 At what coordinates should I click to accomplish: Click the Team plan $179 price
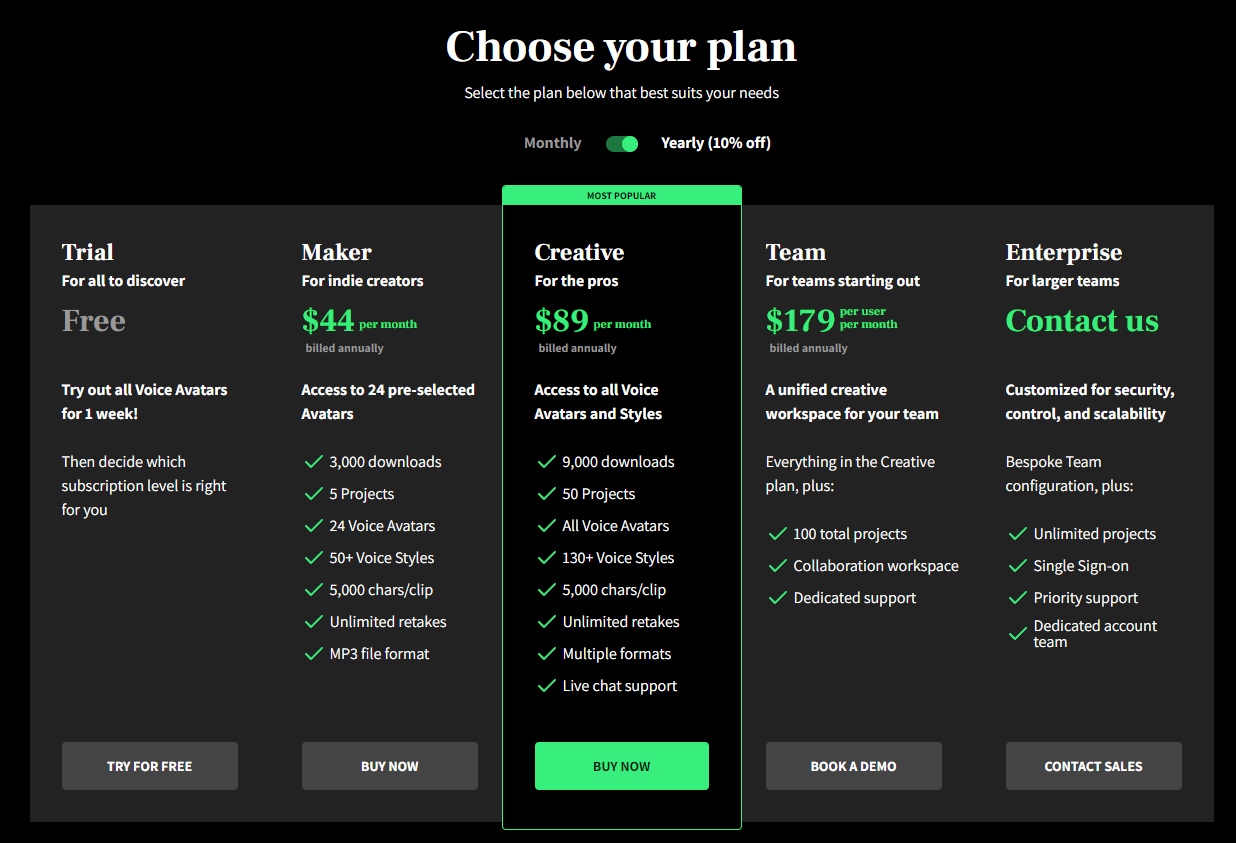[800, 321]
